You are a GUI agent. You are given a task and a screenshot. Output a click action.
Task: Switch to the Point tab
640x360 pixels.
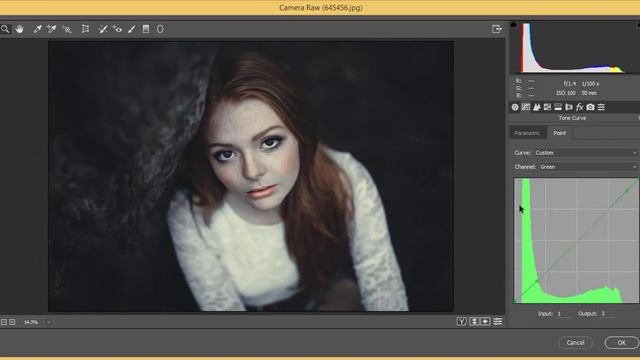560,133
